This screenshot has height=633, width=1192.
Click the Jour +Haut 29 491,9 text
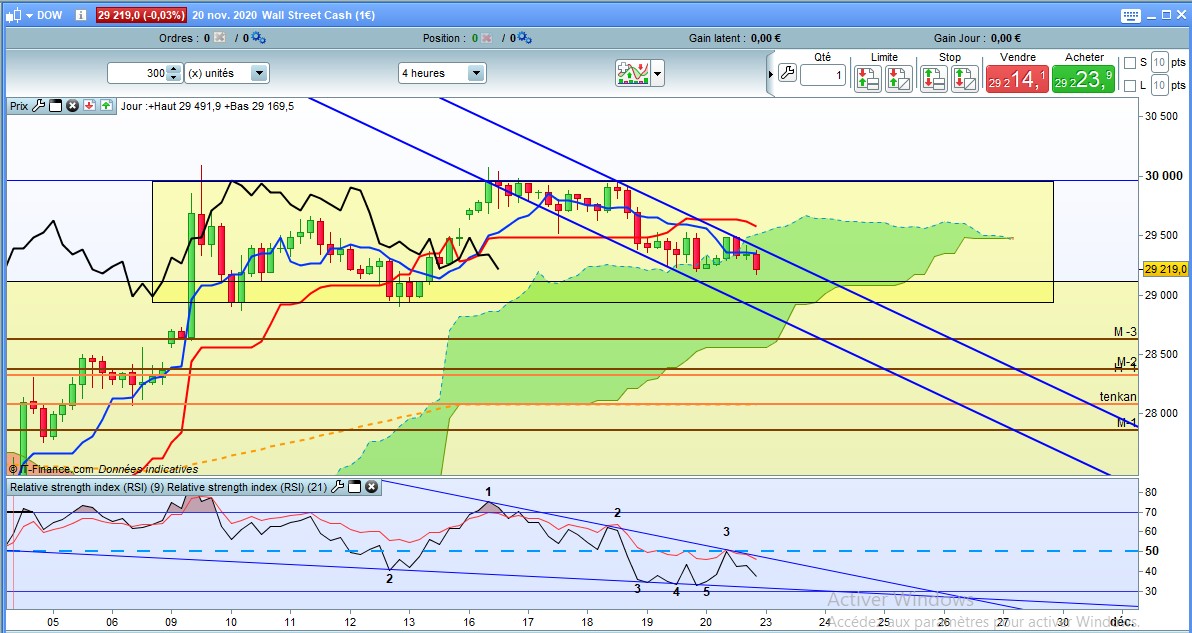point(171,106)
